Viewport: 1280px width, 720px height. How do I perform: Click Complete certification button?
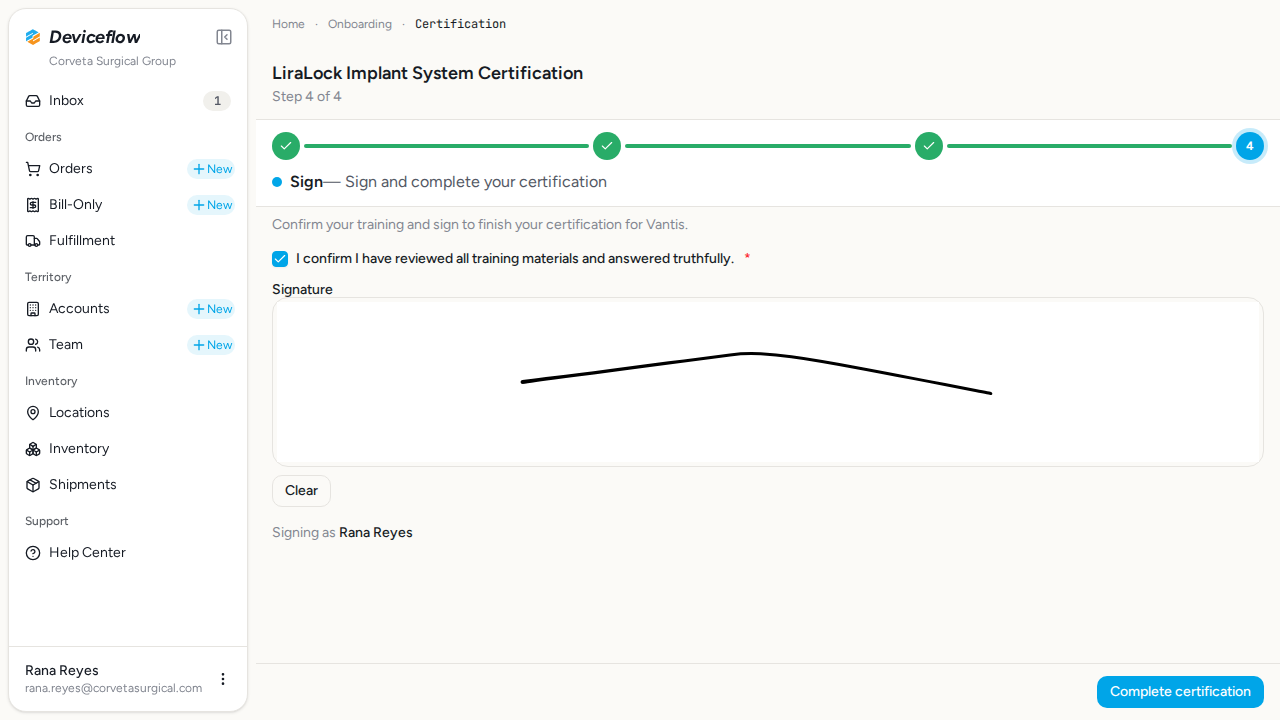[1180, 692]
